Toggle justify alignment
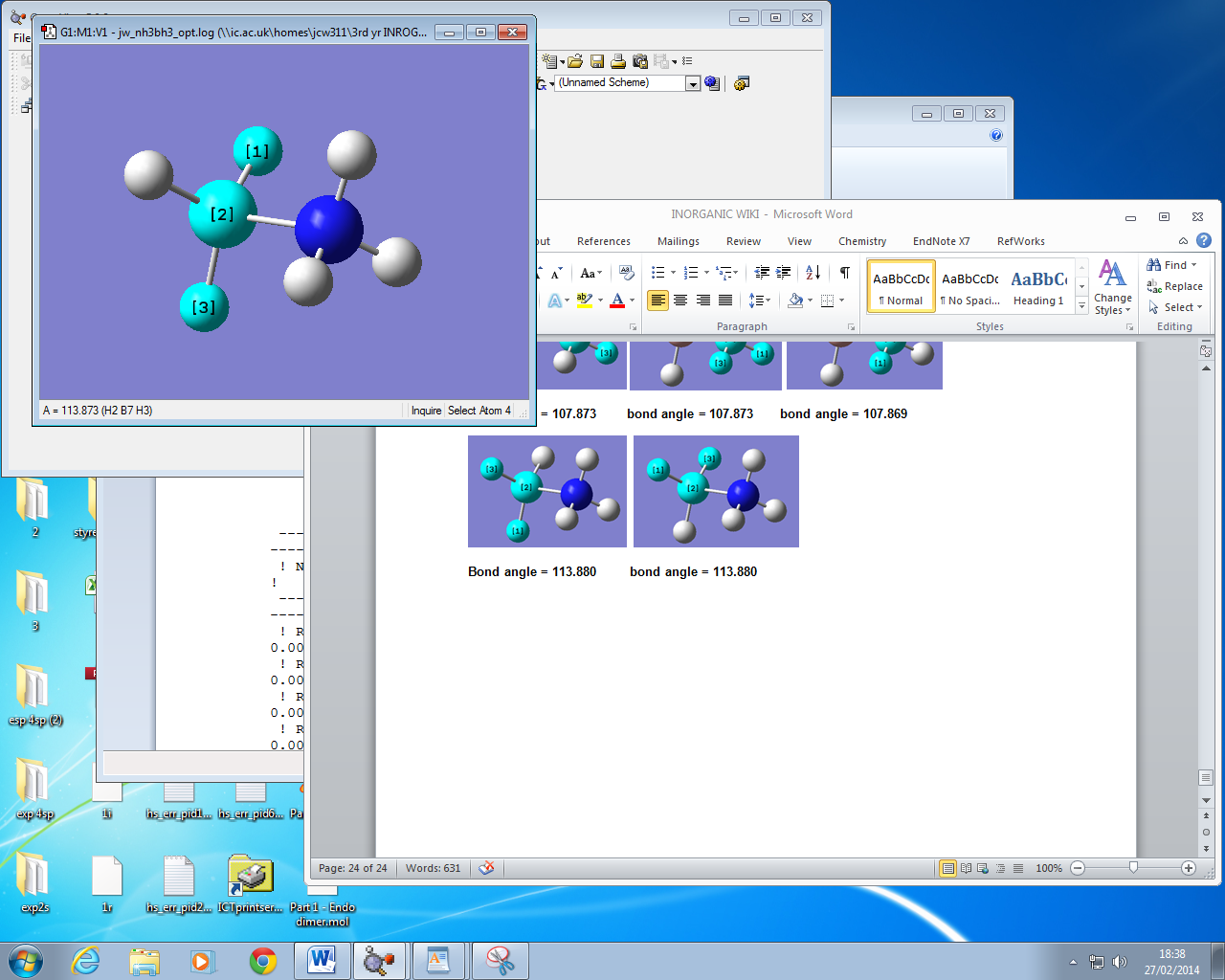1225x980 pixels. click(725, 301)
